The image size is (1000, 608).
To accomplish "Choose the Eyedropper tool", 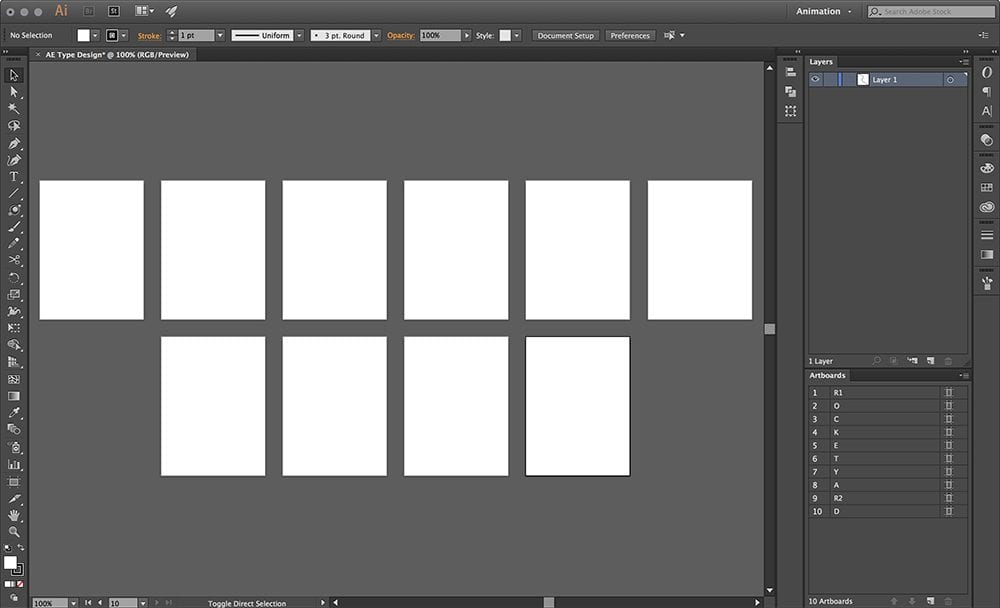I will click(14, 413).
